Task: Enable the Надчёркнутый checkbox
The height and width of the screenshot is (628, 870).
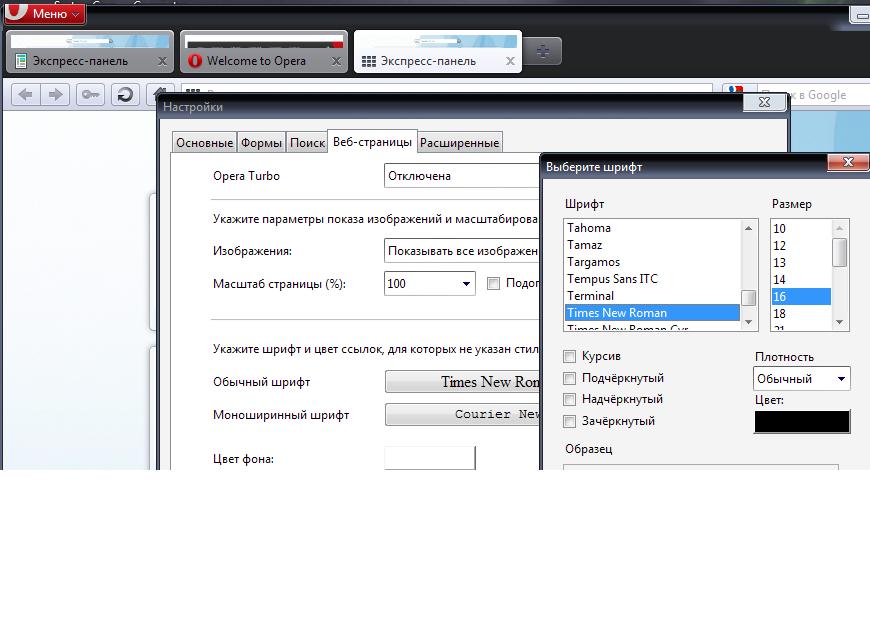Action: point(569,399)
